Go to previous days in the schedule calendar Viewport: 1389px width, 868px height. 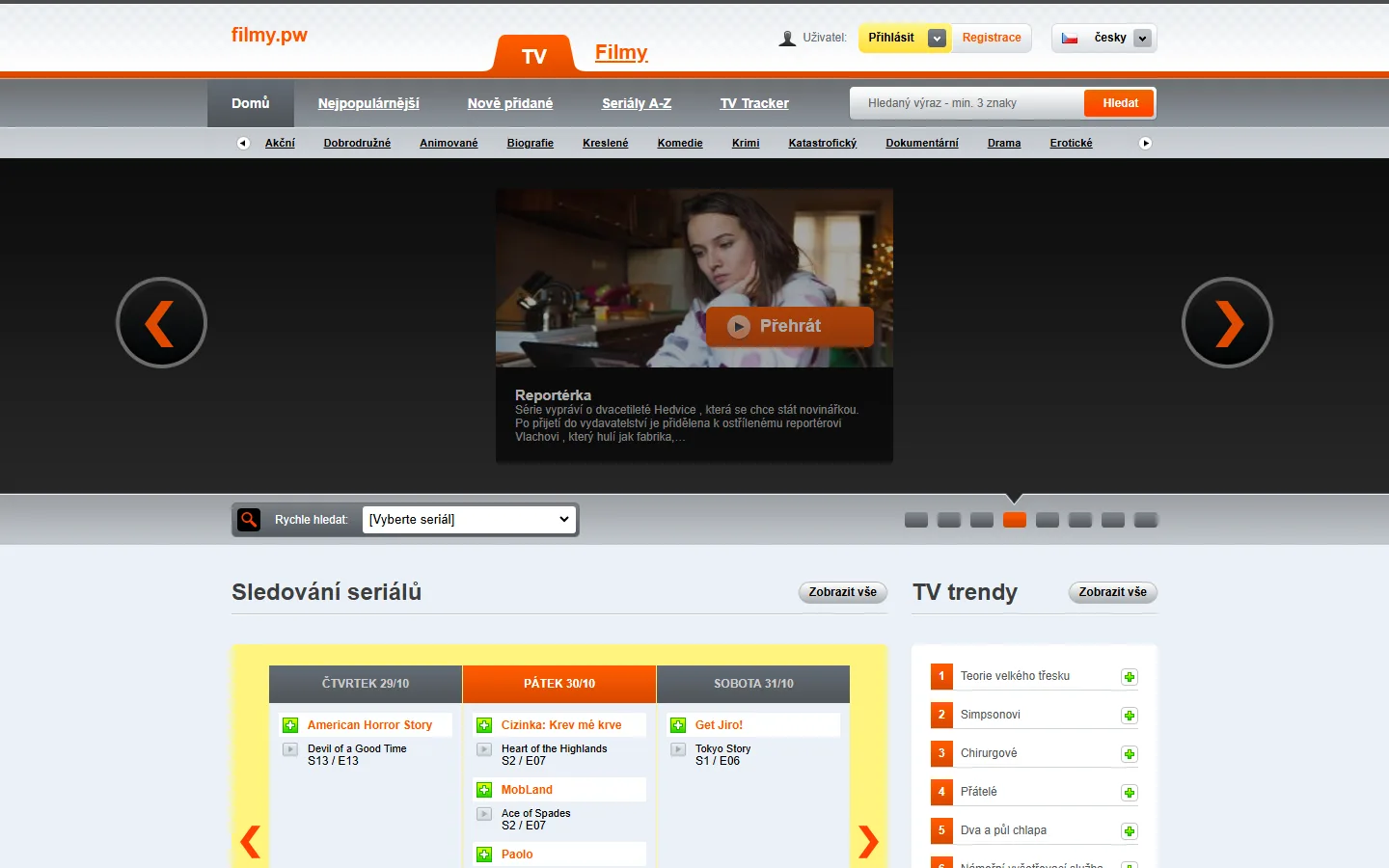251,842
